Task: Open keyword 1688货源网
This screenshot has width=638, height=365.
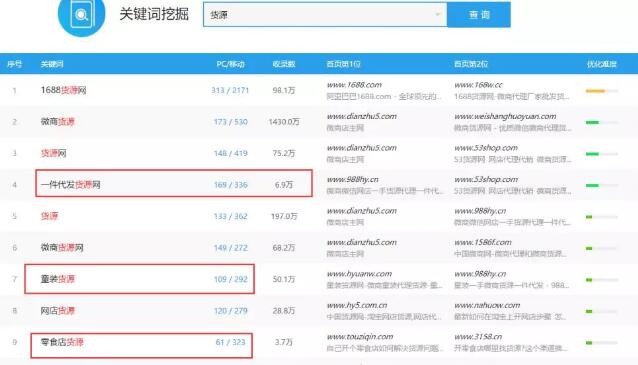Action: (x=63, y=90)
